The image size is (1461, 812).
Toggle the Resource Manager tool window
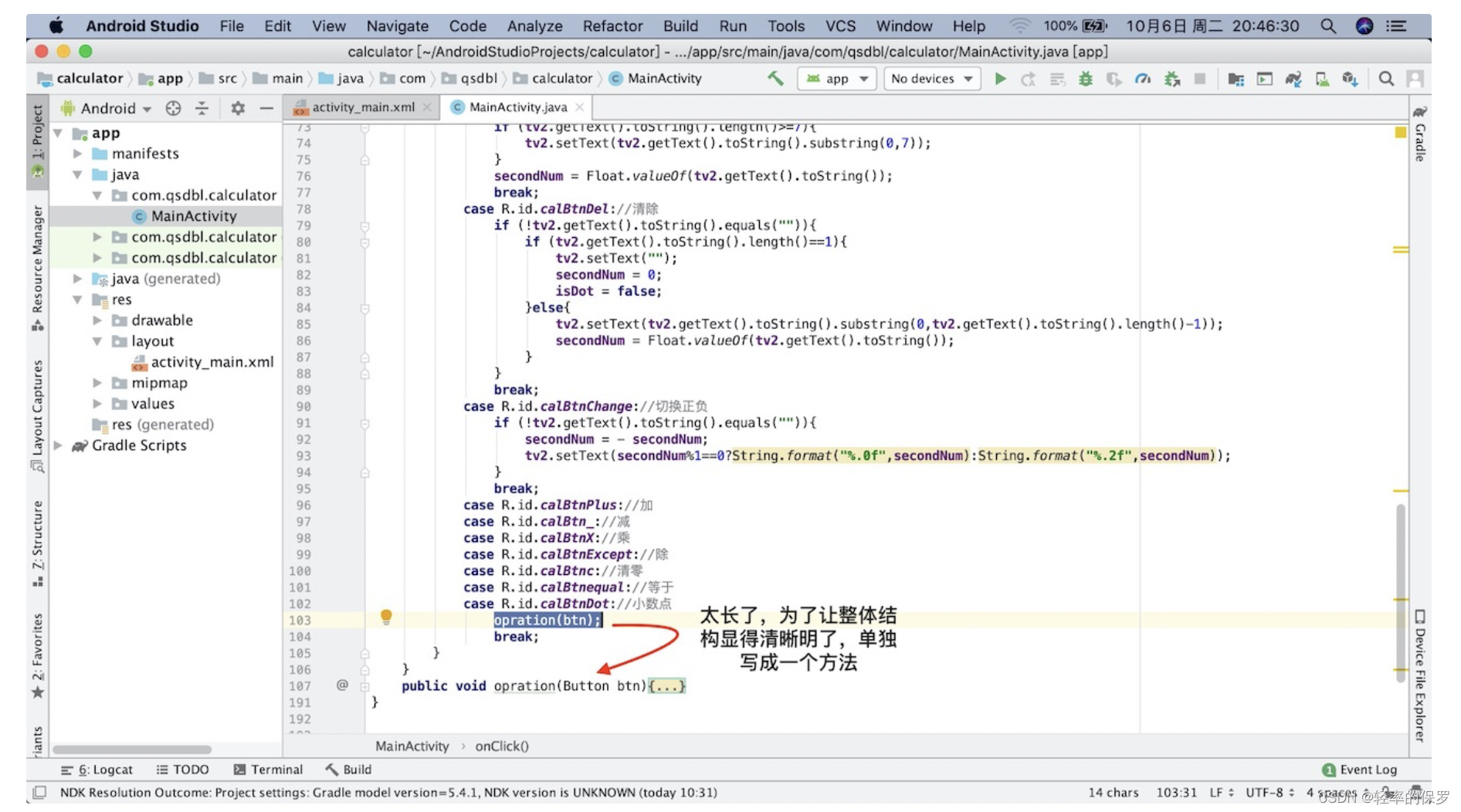(x=37, y=267)
